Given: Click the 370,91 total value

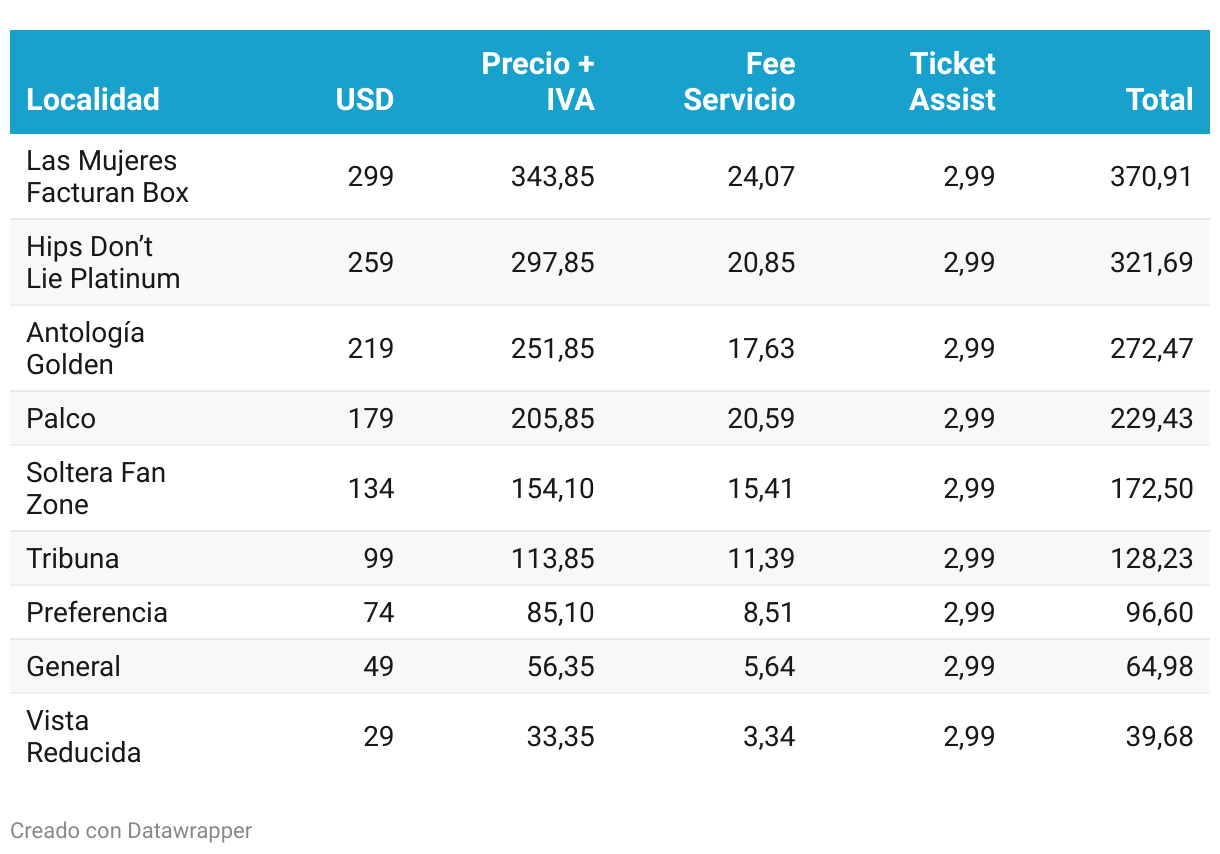Looking at the screenshot, I should pyautogui.click(x=1151, y=177).
